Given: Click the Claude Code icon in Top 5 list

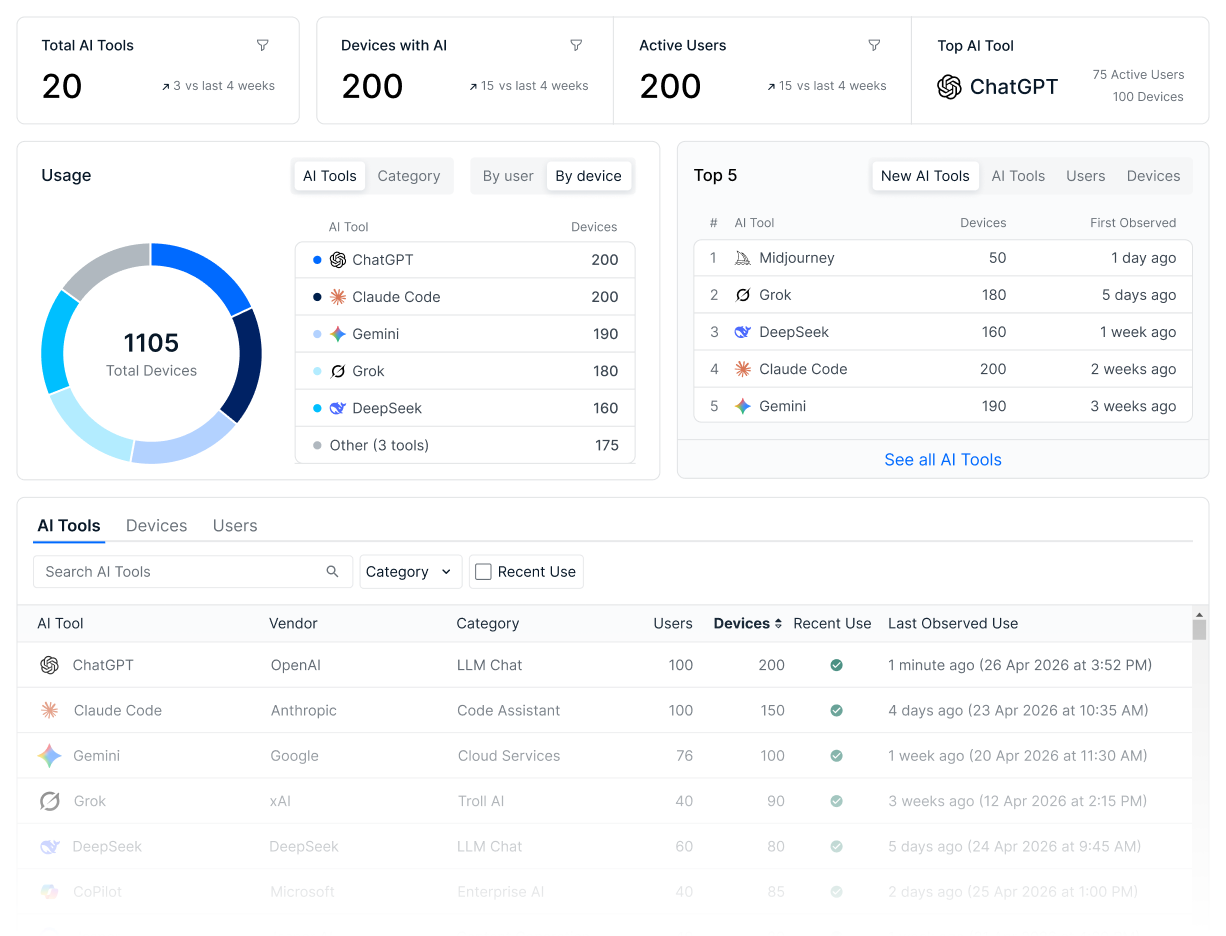Looking at the screenshot, I should (x=743, y=369).
